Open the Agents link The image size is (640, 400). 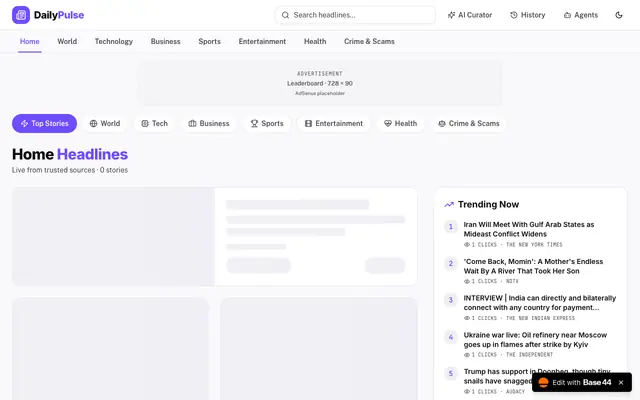coord(581,15)
